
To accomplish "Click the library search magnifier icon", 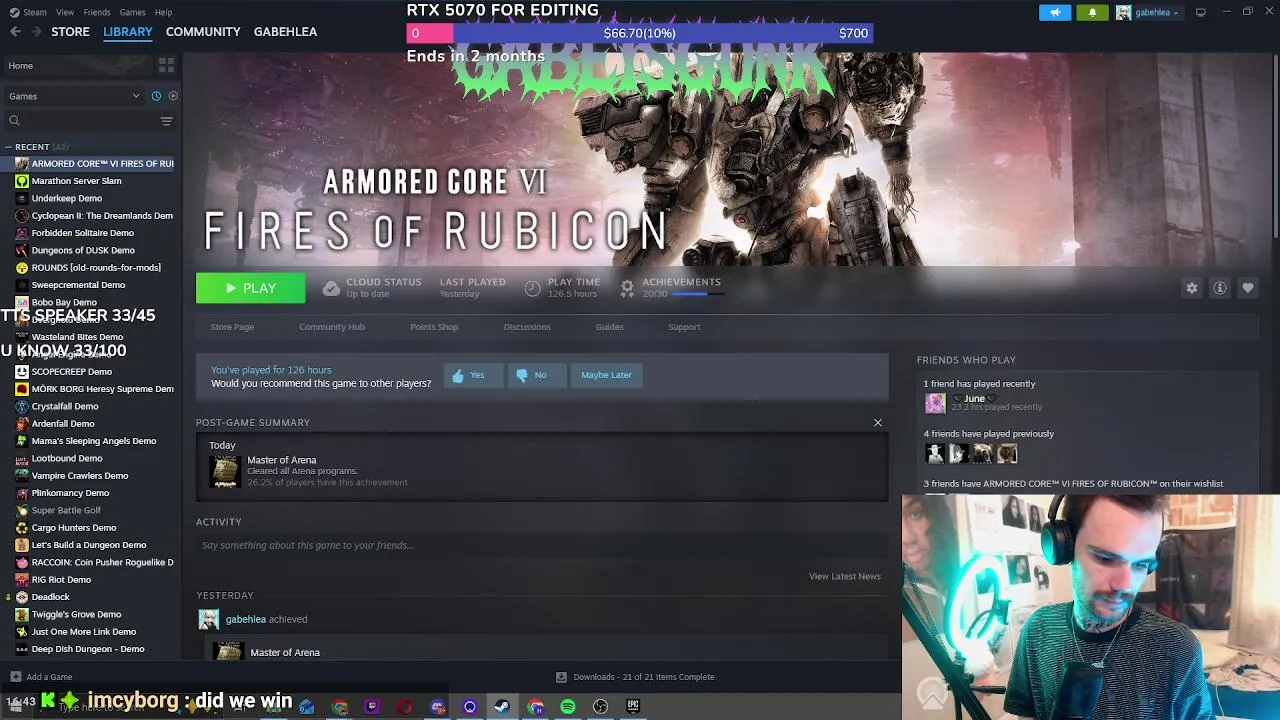I will (14, 121).
